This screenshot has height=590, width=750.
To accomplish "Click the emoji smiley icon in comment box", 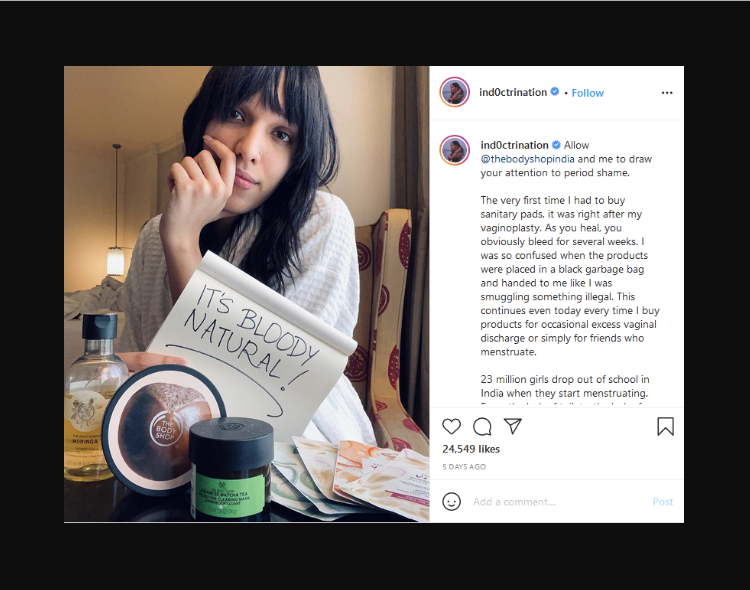I will click(451, 501).
